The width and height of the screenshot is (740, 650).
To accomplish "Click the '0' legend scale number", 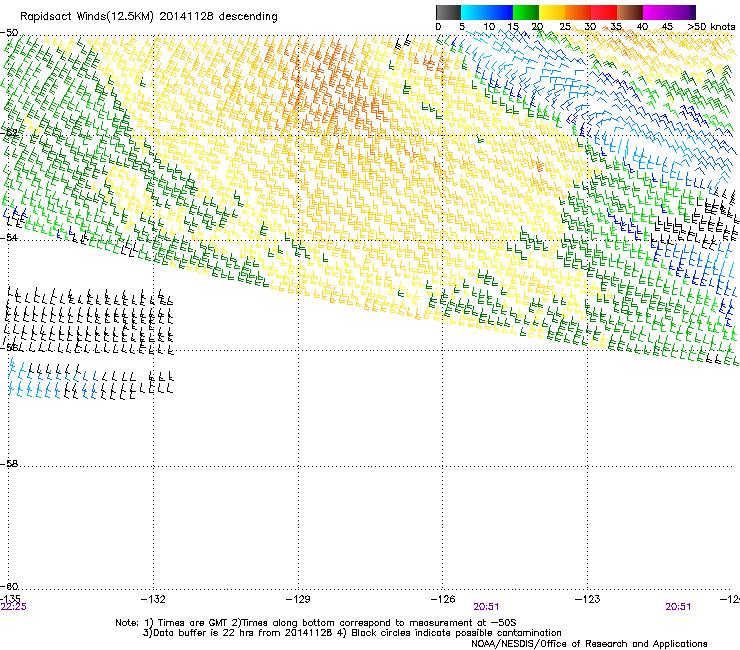I will coord(438,27).
